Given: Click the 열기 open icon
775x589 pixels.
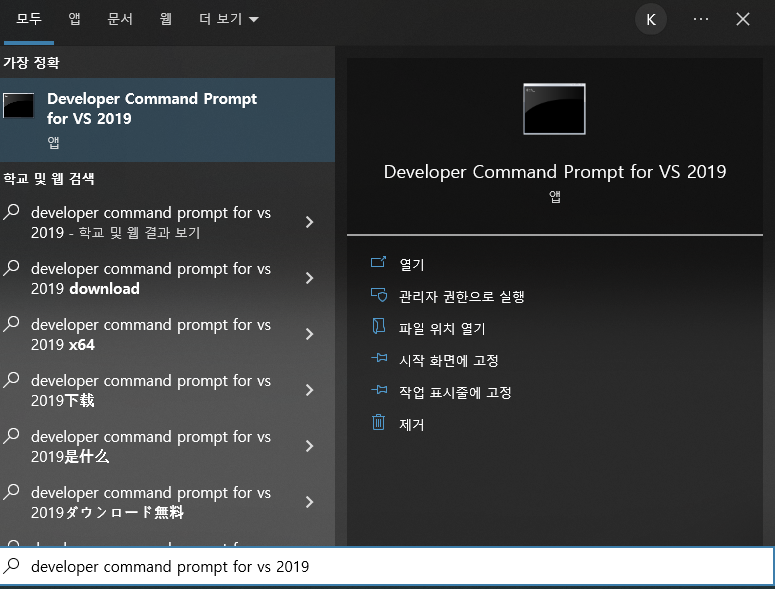Looking at the screenshot, I should [379, 262].
